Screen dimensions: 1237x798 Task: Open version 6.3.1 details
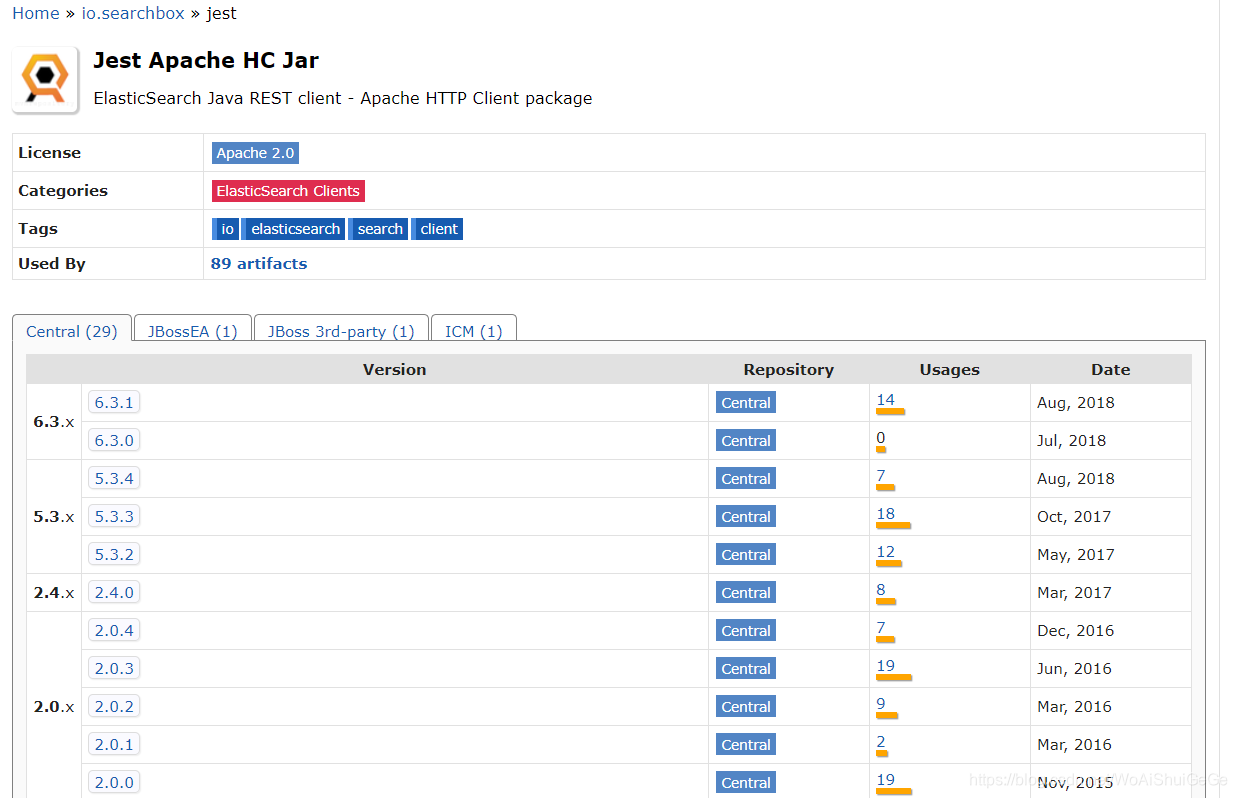pyautogui.click(x=113, y=402)
